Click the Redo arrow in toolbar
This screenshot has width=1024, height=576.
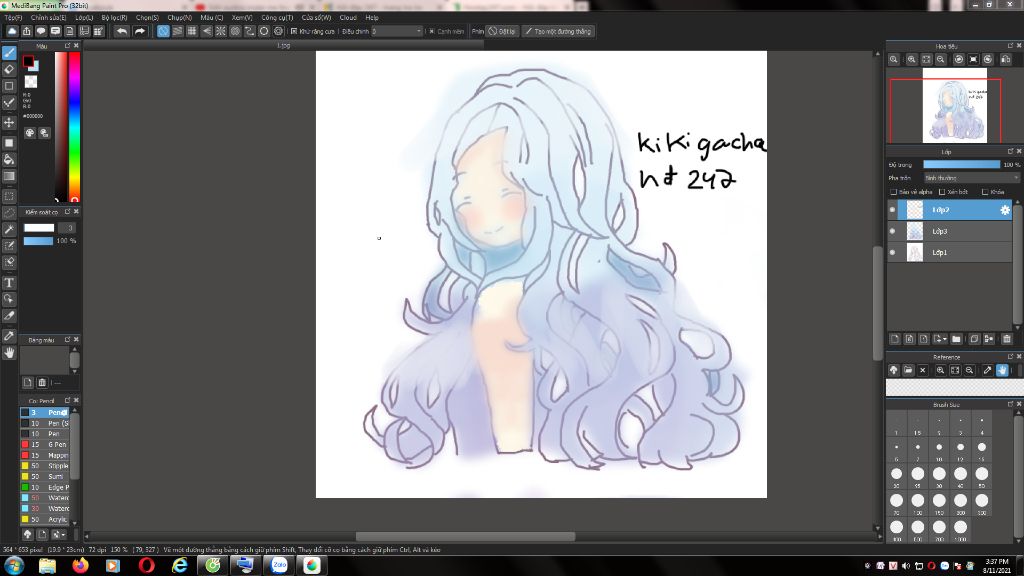point(140,31)
